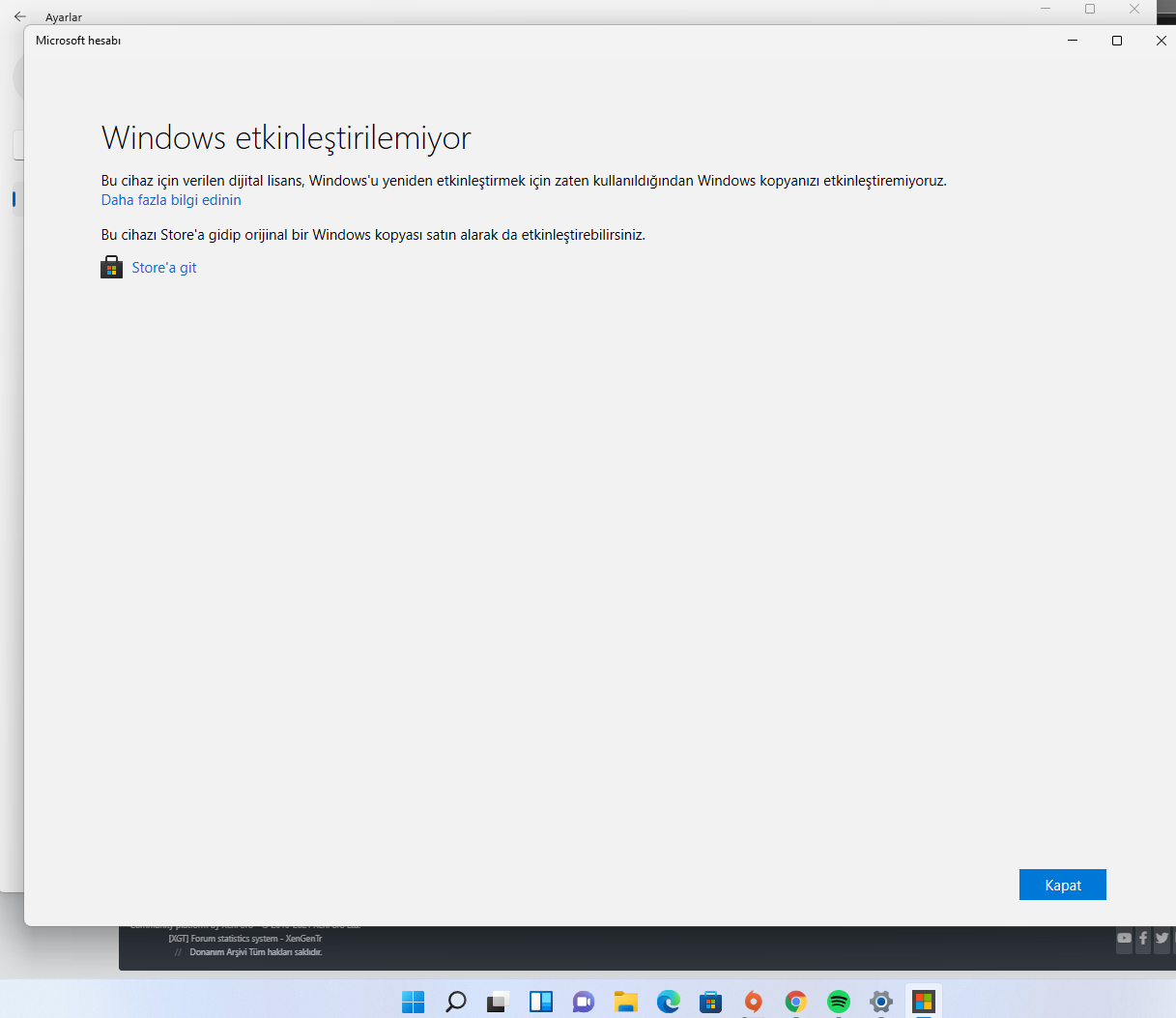Click the 'Windows etkinleştirilemiyor' heading
Image resolution: width=1176 pixels, height=1018 pixels.
coord(286,138)
